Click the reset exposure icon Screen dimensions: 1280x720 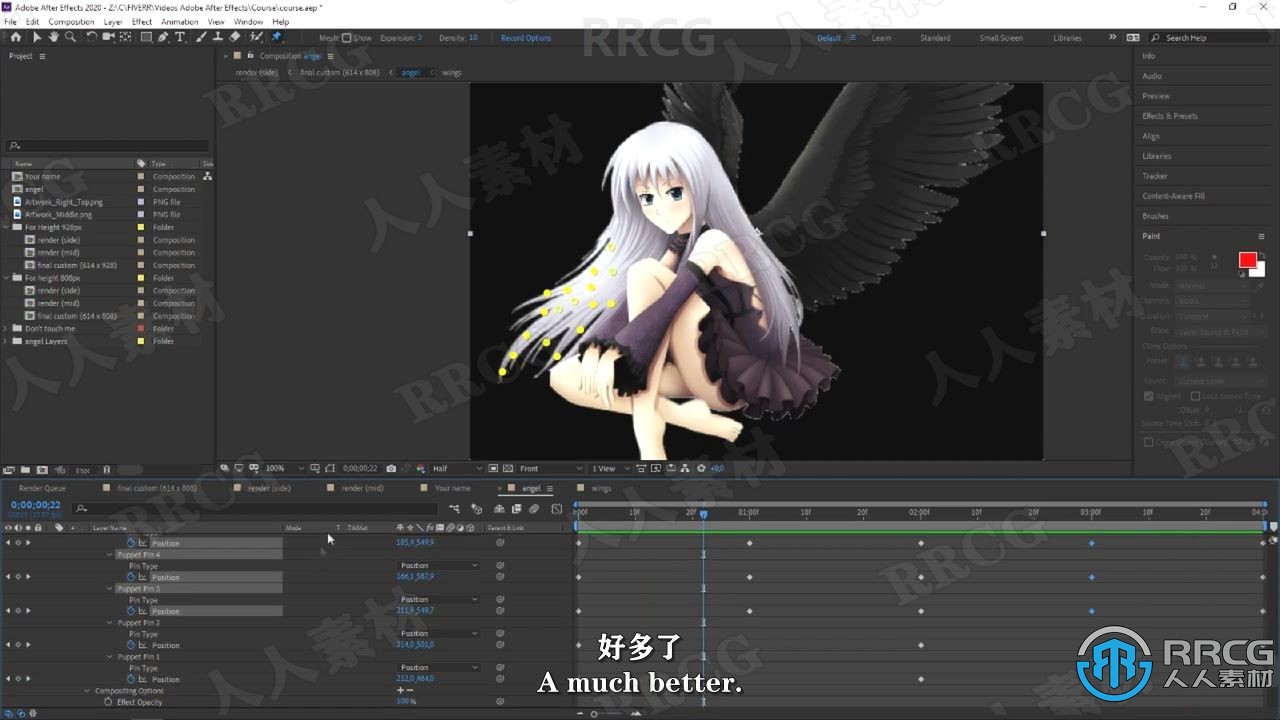pyautogui.click(x=702, y=468)
